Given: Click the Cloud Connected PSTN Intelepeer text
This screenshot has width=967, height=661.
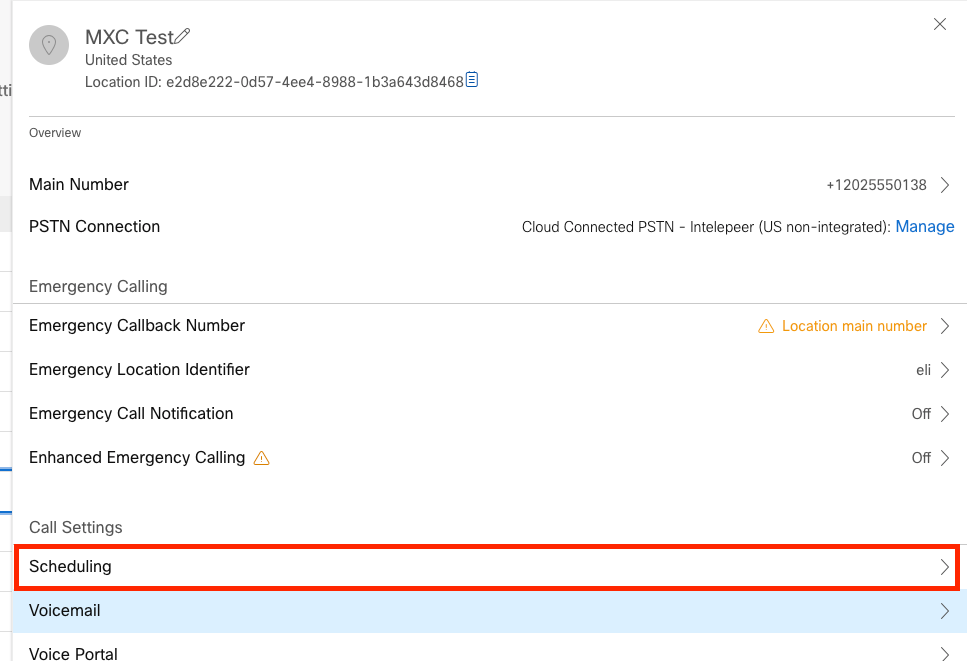Looking at the screenshot, I should (x=706, y=227).
